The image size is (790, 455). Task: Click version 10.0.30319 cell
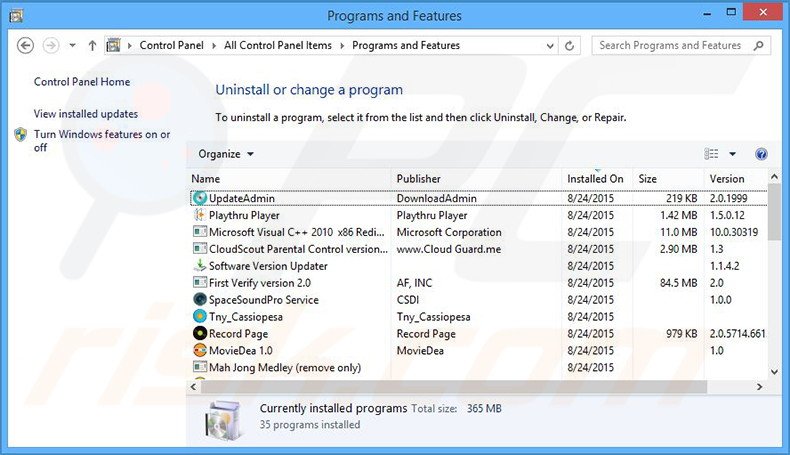click(734, 232)
